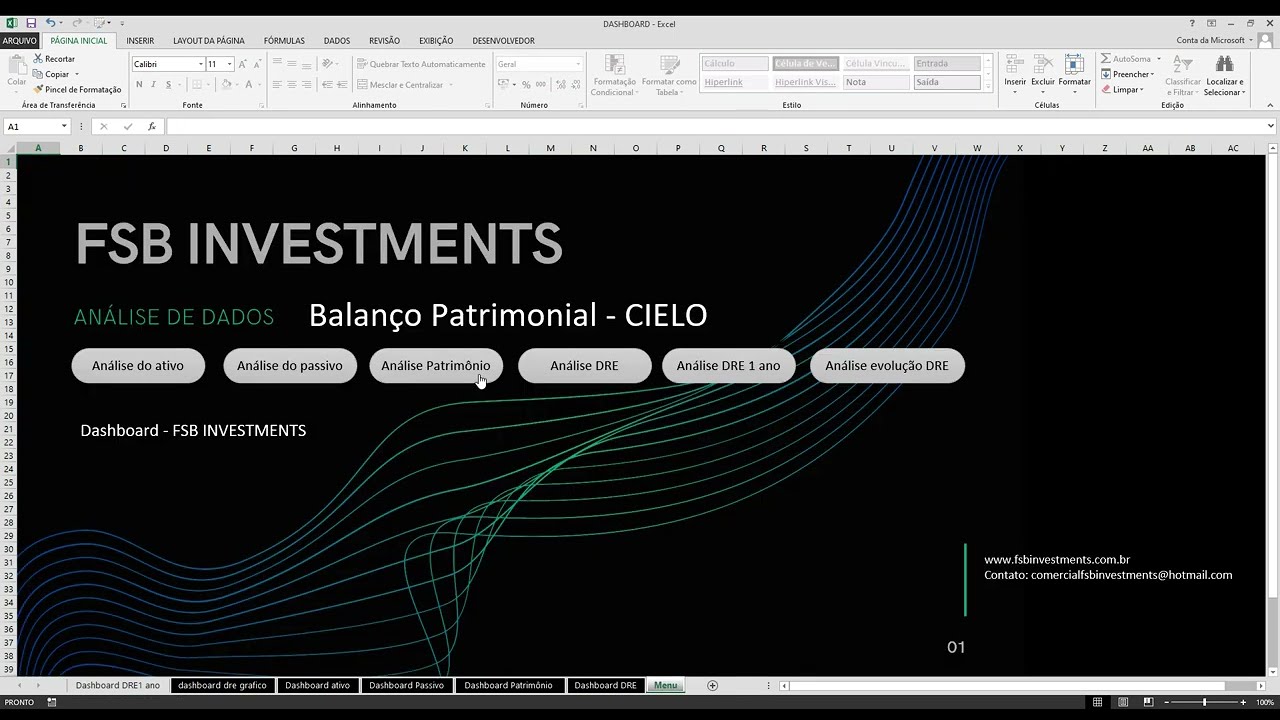Click the Excel Help question mark icon

(1192, 23)
